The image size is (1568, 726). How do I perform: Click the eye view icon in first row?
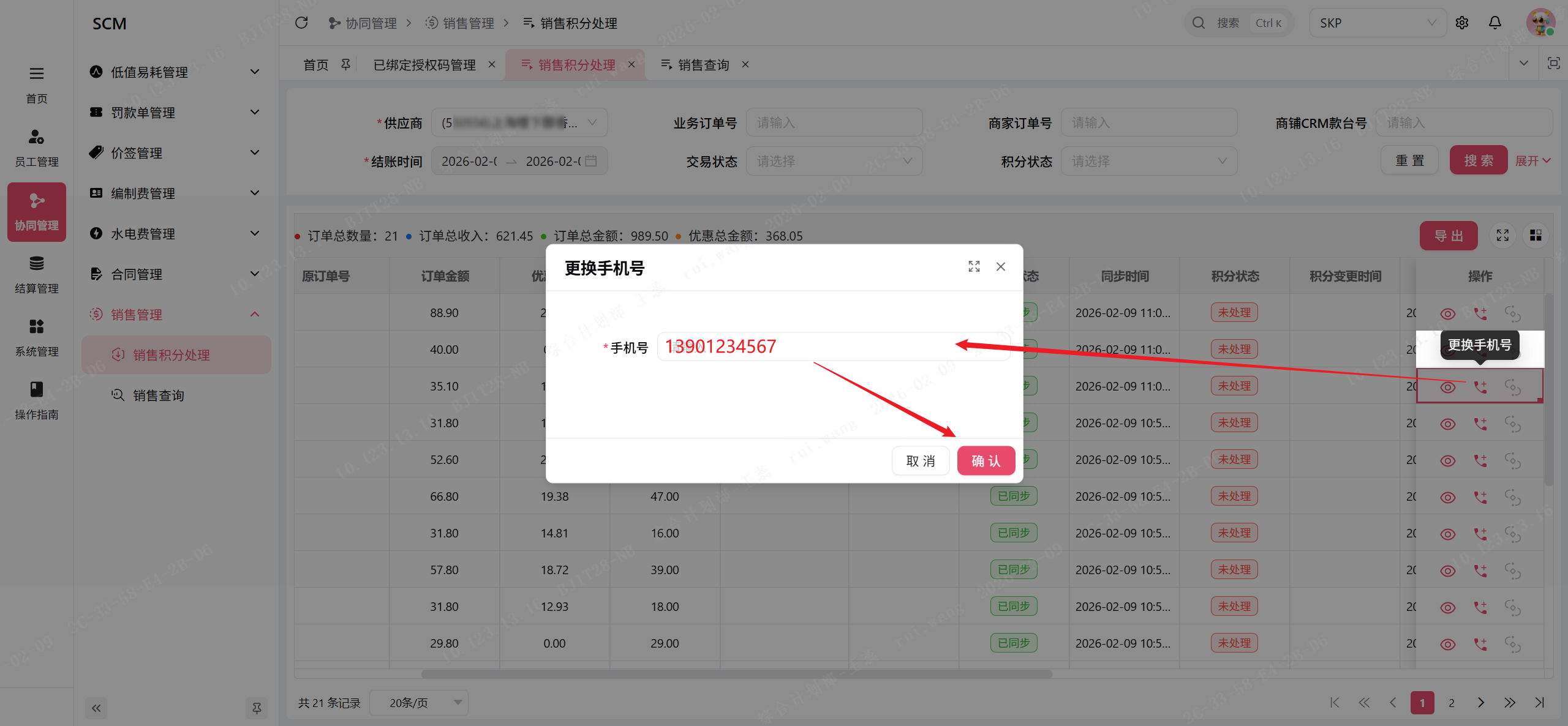click(x=1447, y=313)
